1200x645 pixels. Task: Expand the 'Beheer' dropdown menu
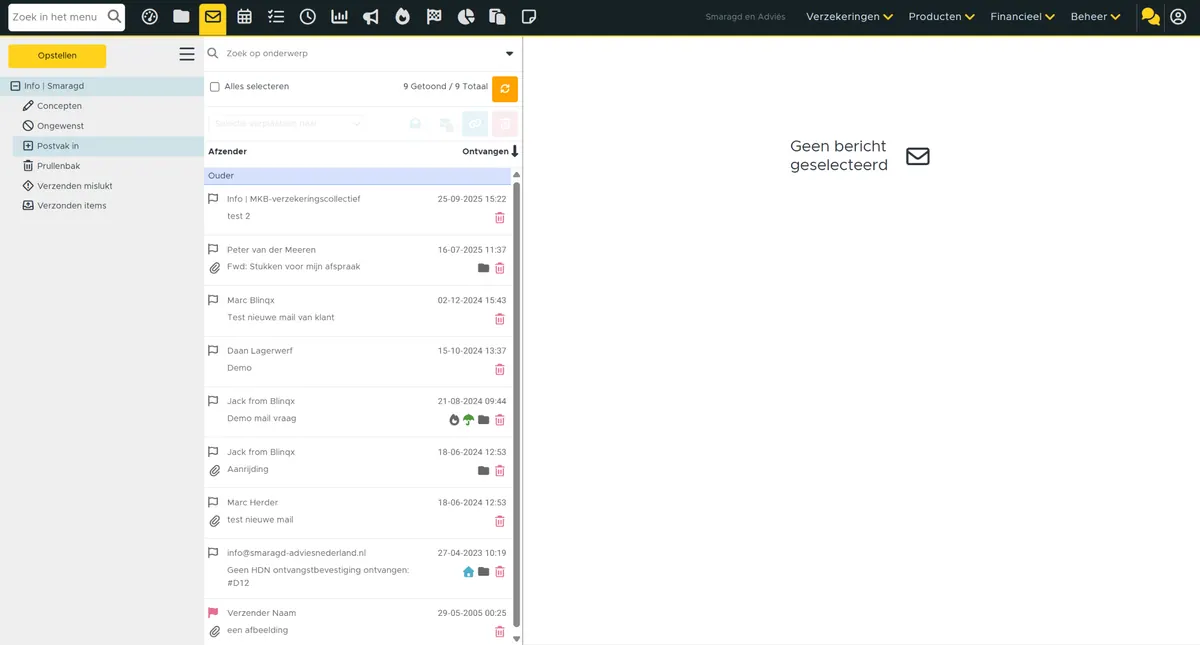pos(1095,17)
